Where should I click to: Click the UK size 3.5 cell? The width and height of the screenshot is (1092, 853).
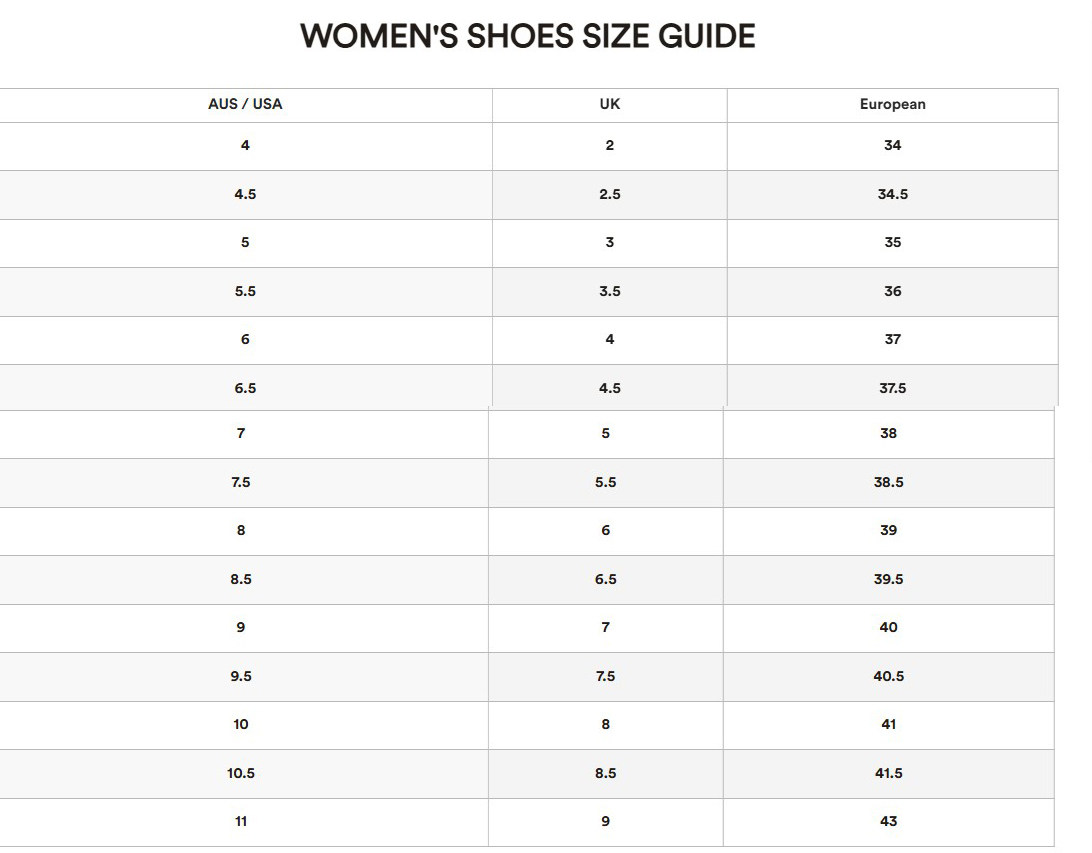(609, 292)
